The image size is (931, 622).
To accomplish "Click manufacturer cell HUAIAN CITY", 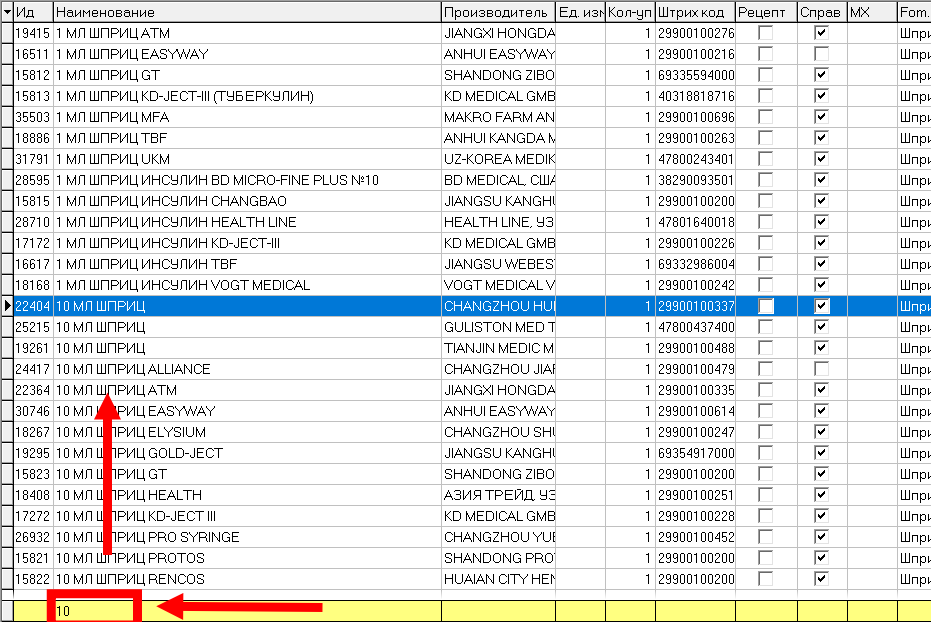I will point(499,579).
